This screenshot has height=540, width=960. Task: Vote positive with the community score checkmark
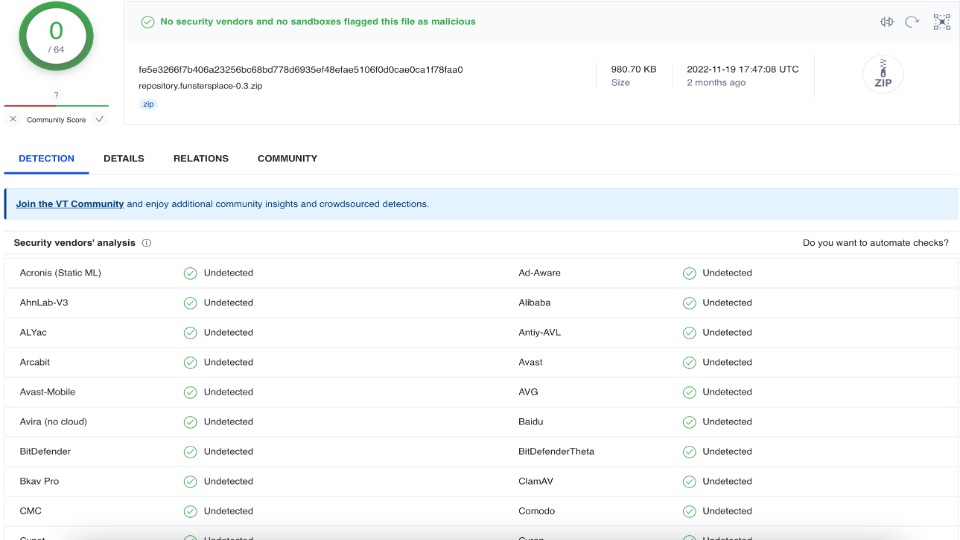click(x=100, y=119)
